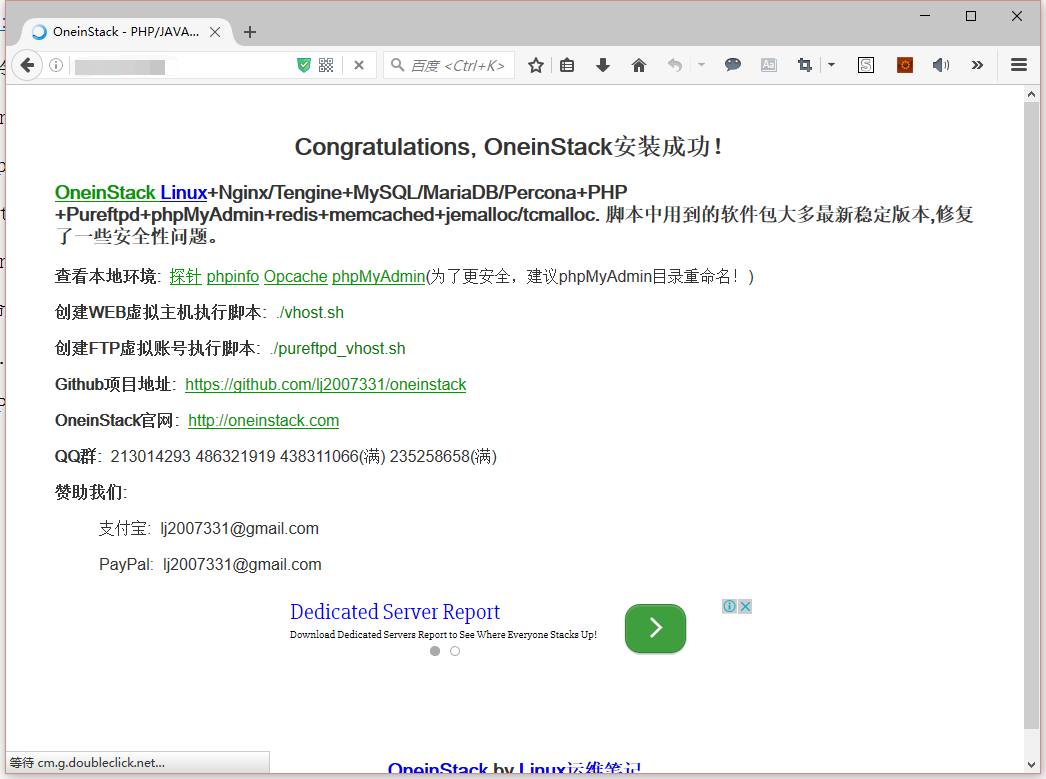
Task: Open site information icon in address bar
Action: [x=56, y=65]
